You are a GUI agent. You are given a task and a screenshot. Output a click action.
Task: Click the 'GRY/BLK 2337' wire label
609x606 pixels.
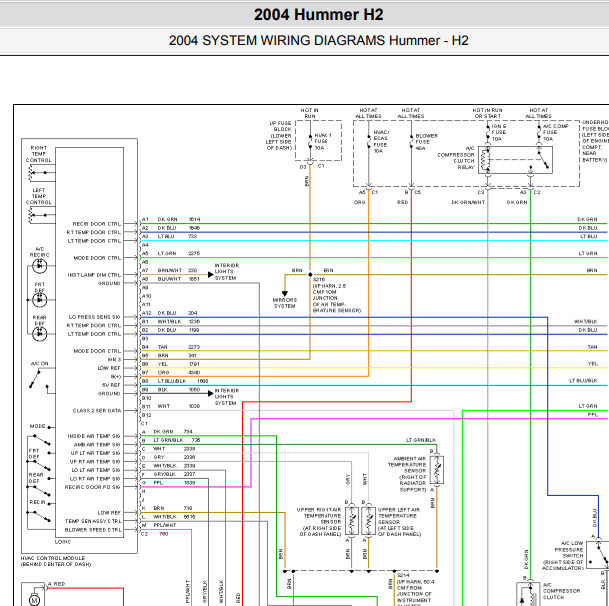[x=174, y=474]
